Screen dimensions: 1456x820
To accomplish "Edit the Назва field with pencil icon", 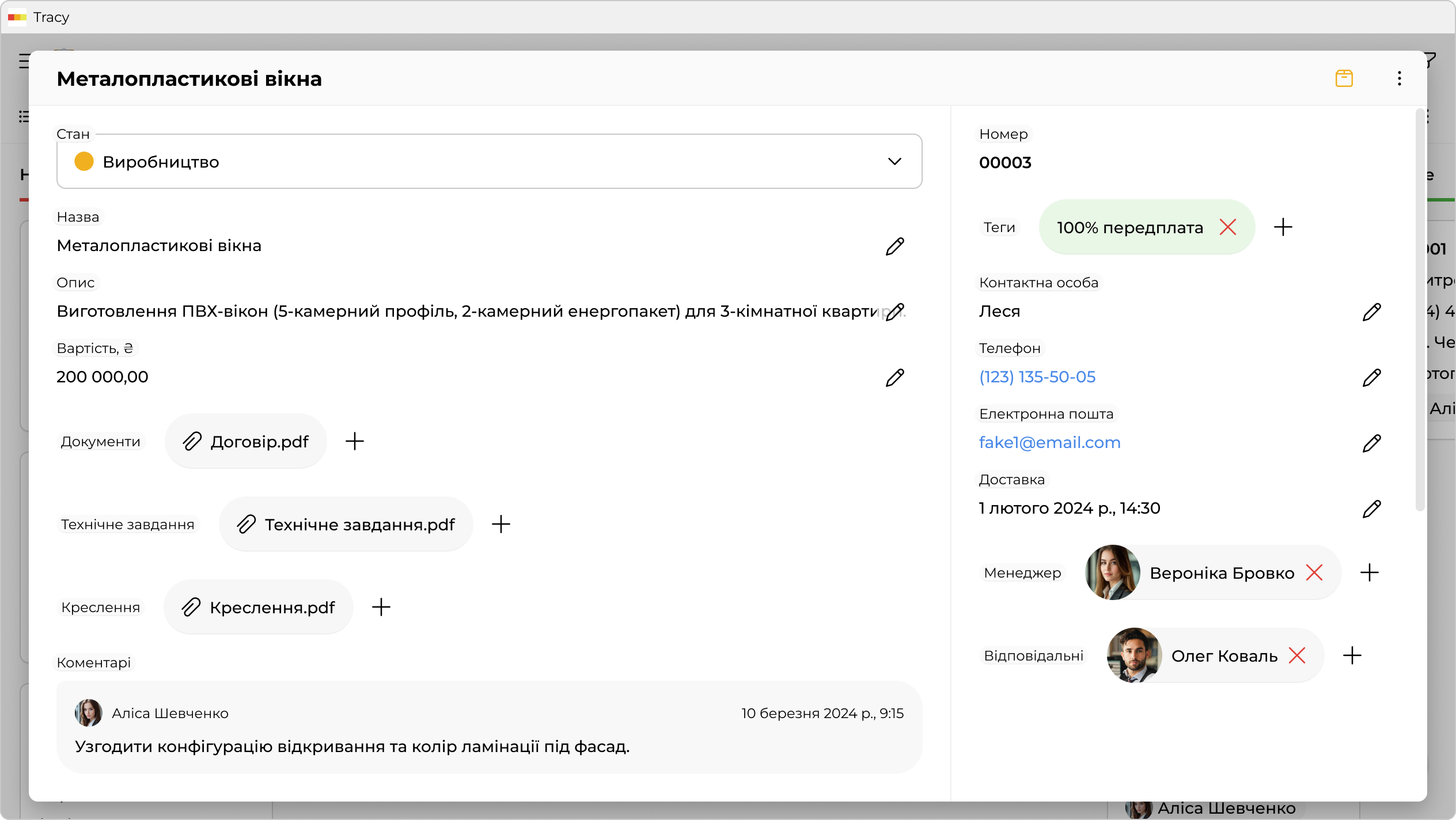I will [x=894, y=246].
